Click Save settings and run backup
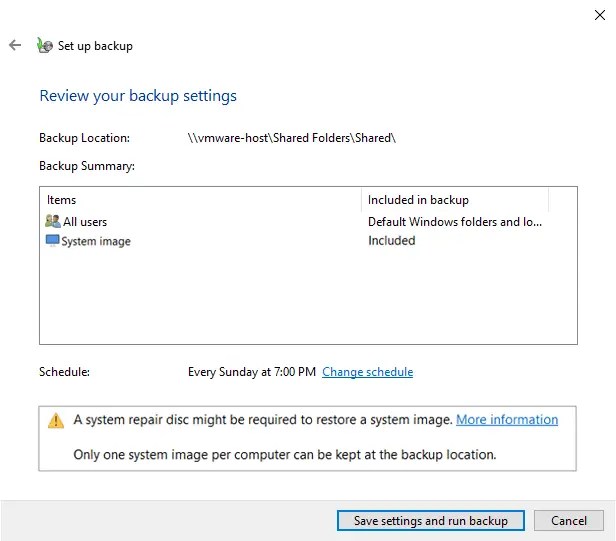Screen dimensions: 616x541 431,521
